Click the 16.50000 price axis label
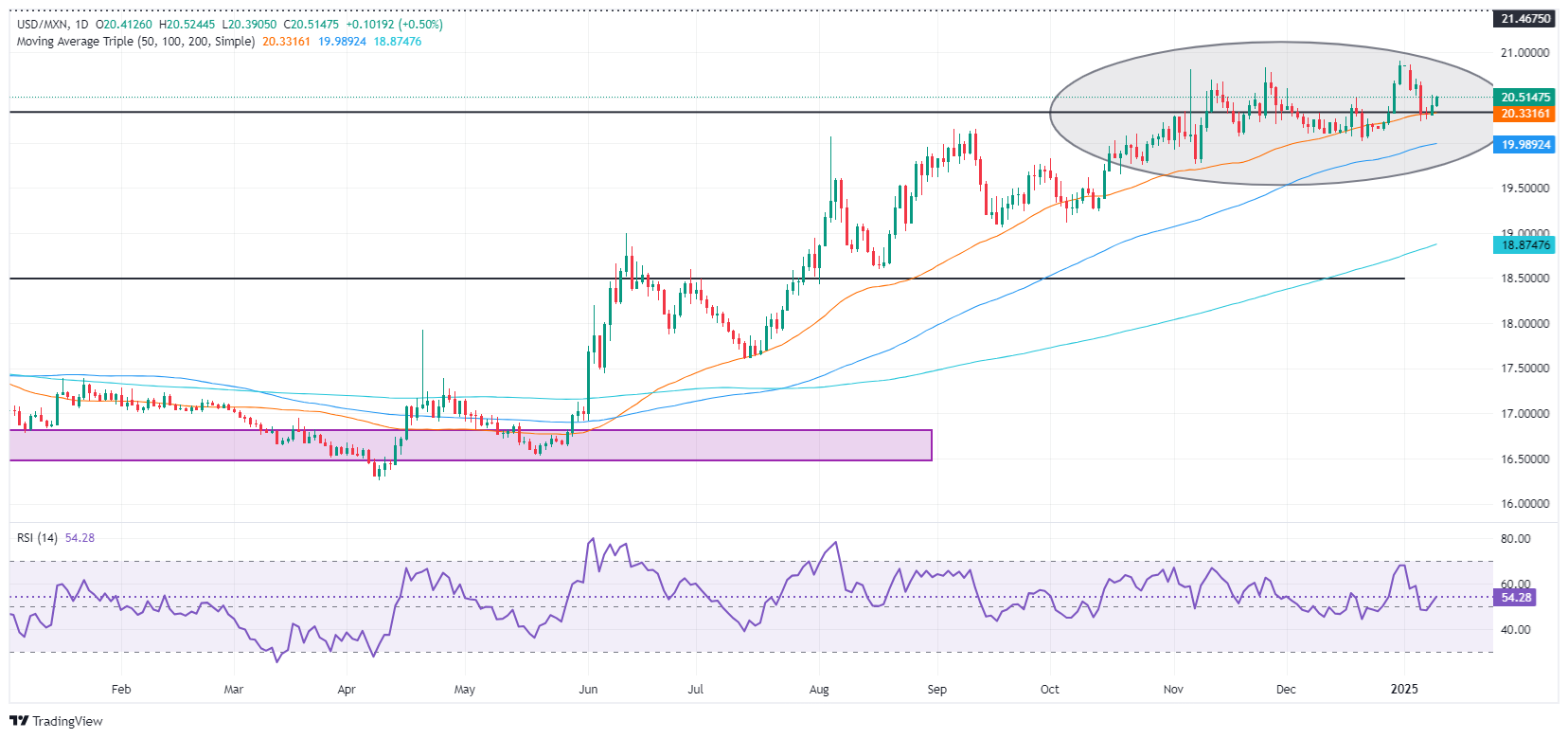The width and height of the screenshot is (1568, 738). (1524, 459)
